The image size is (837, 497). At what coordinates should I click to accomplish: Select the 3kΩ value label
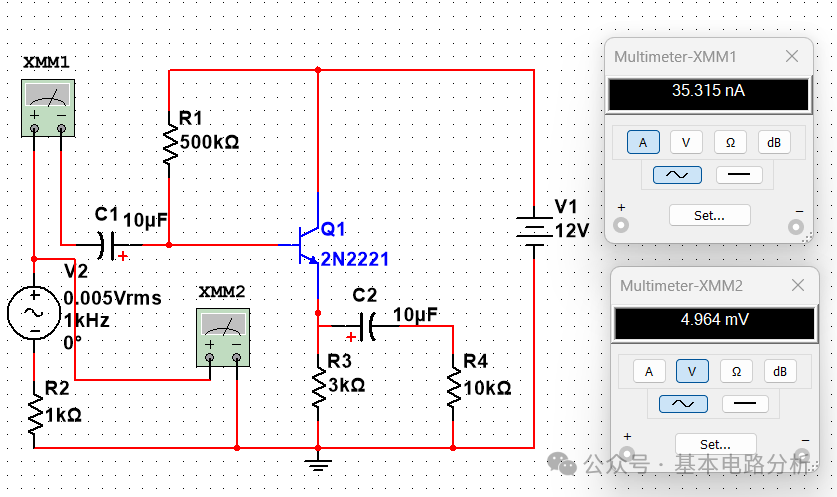click(346, 385)
